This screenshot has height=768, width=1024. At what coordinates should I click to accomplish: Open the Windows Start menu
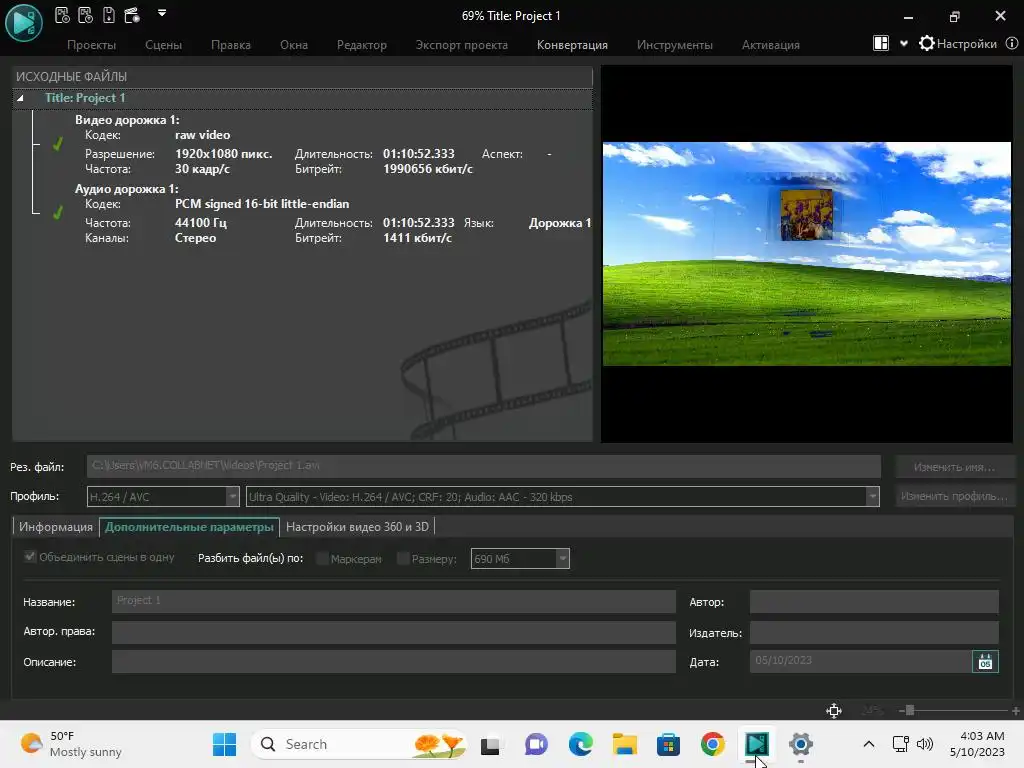225,744
